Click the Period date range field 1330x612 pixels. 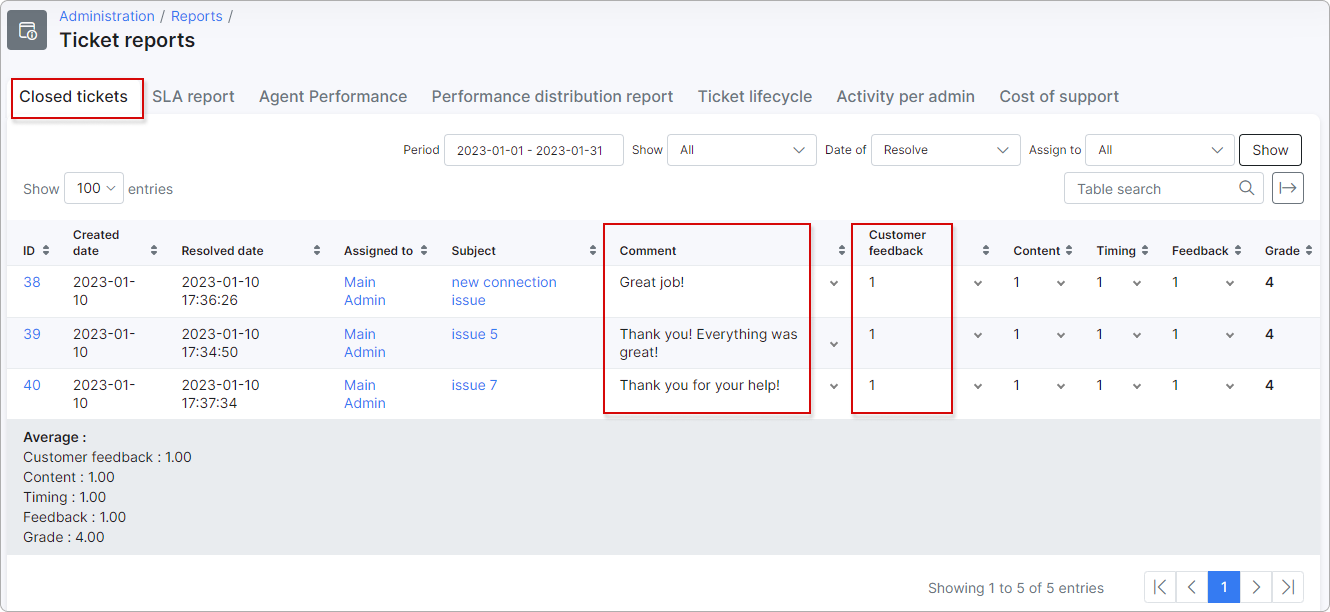point(533,149)
